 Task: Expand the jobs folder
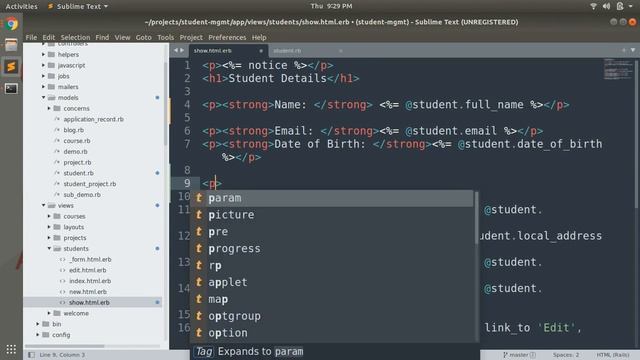coord(44,76)
